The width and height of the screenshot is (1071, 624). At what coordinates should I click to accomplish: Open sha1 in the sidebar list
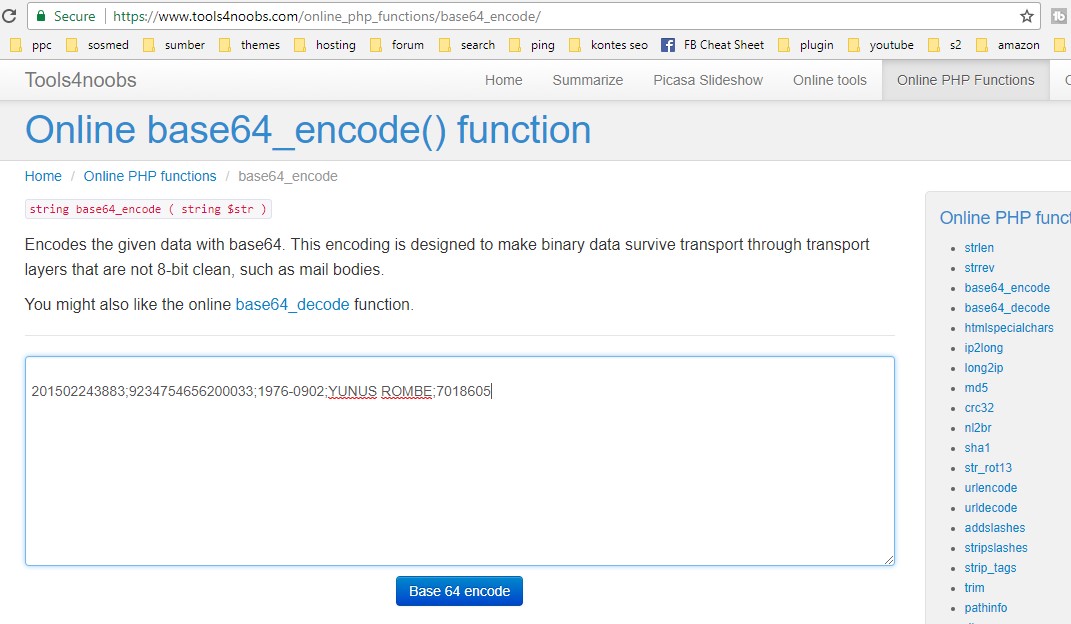pyautogui.click(x=977, y=448)
